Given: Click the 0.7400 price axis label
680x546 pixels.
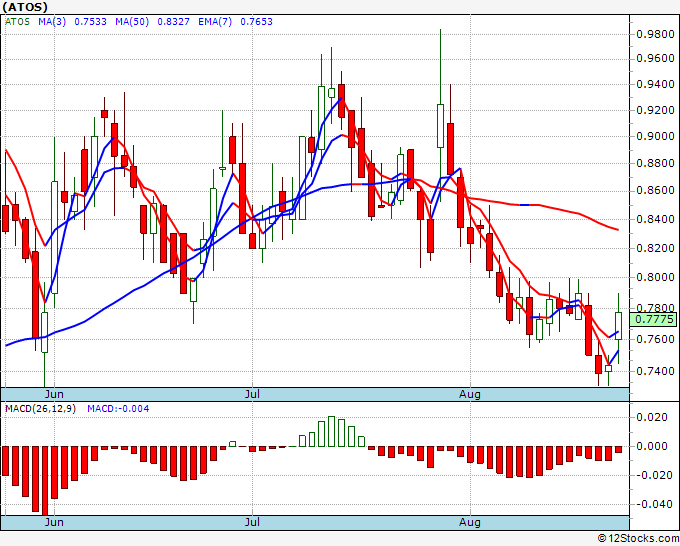Looking at the screenshot, I should [x=655, y=371].
